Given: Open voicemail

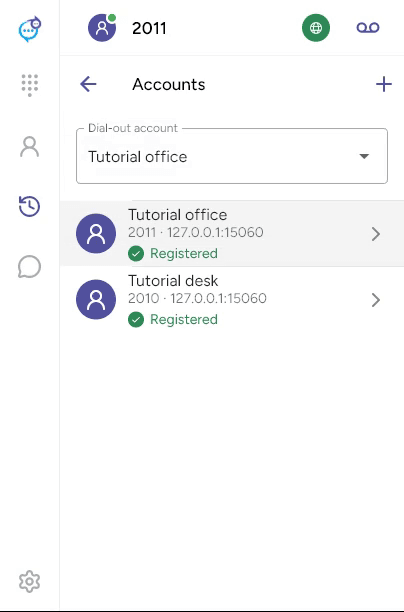Looking at the screenshot, I should tap(368, 28).
